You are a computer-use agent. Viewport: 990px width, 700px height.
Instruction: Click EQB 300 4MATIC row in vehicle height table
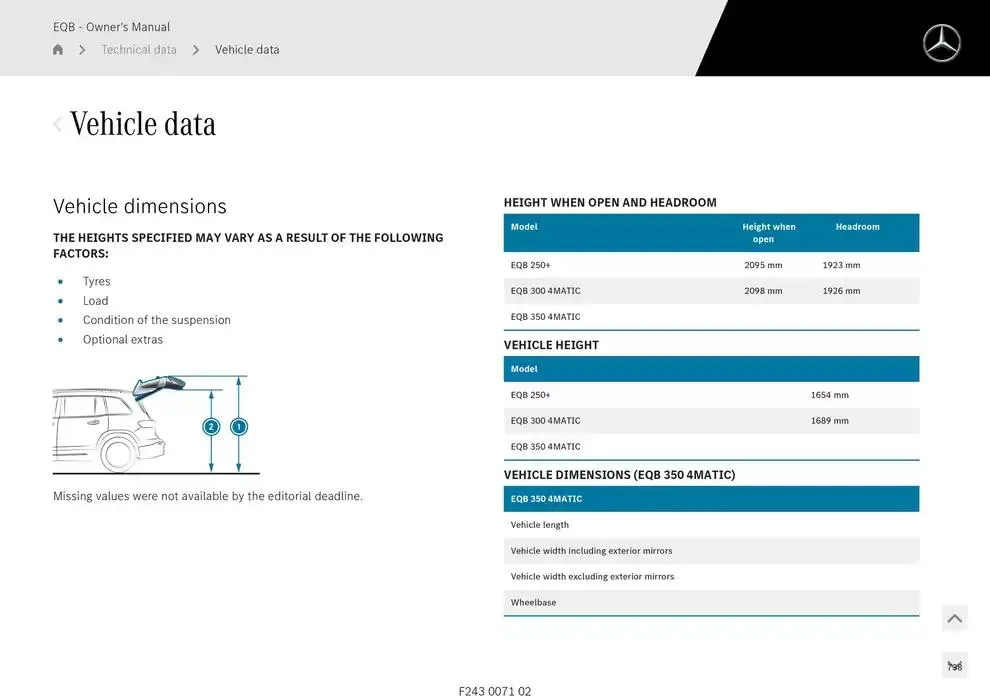(x=711, y=421)
